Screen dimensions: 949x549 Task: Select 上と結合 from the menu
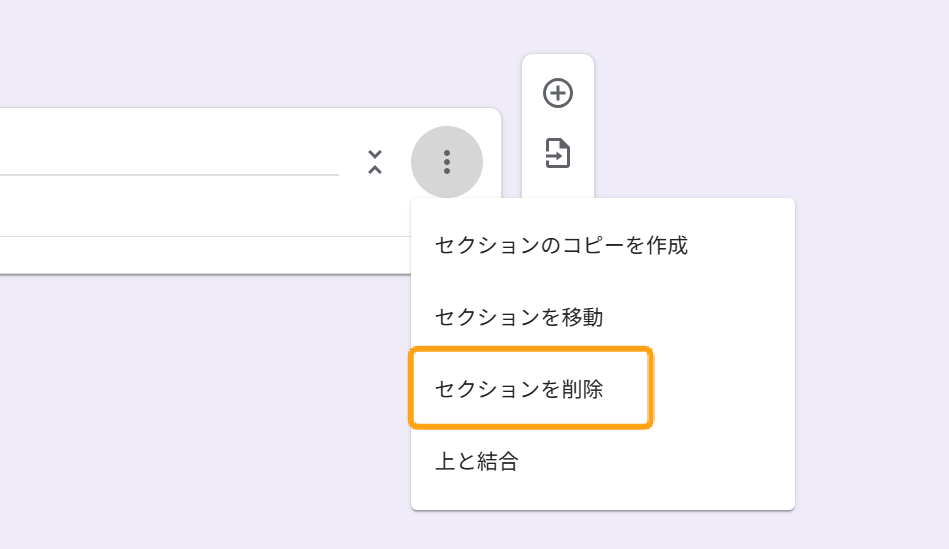pos(477,462)
